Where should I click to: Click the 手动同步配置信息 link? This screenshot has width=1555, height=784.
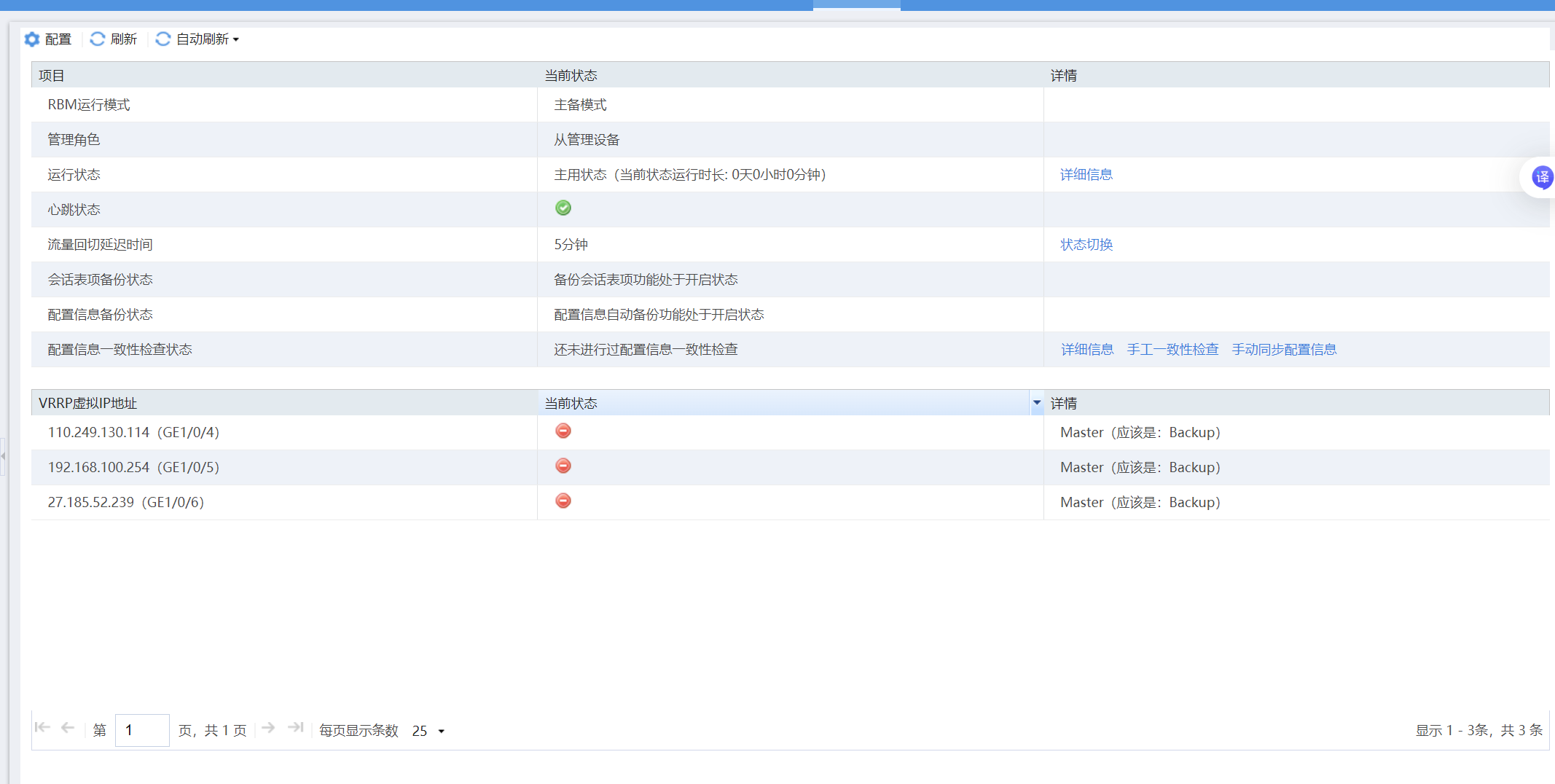[1284, 350]
